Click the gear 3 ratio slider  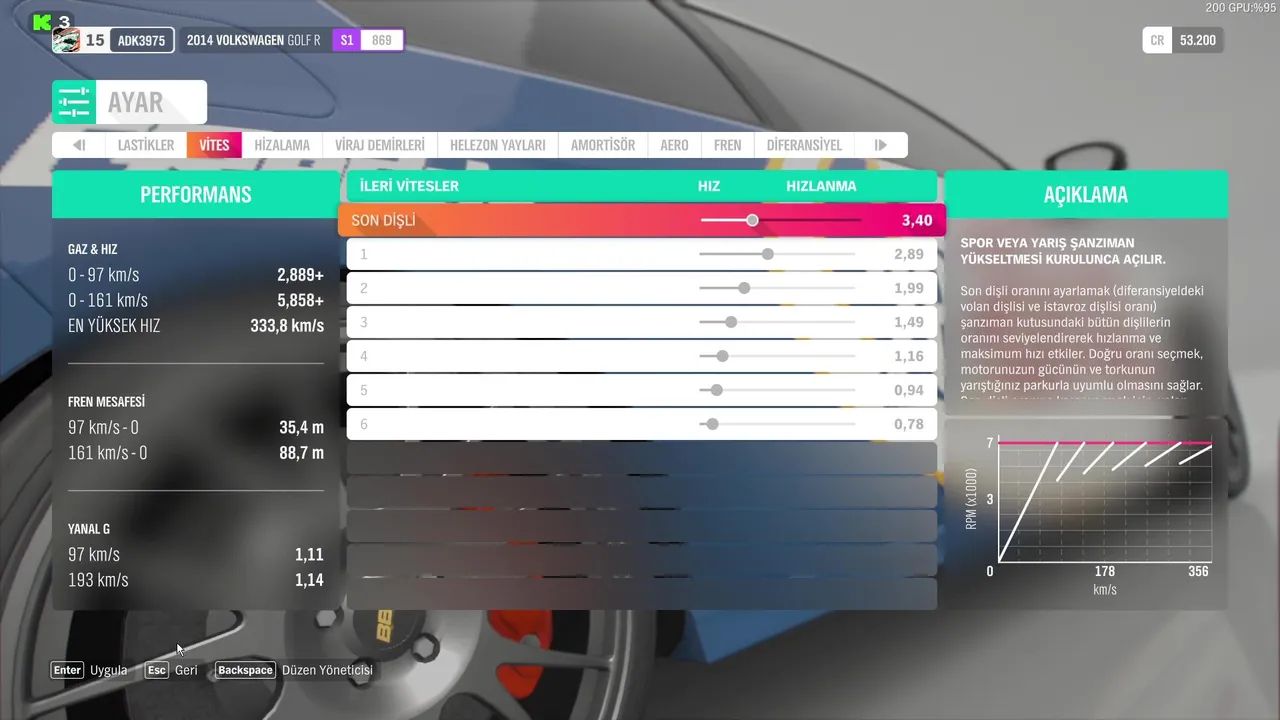(x=777, y=322)
